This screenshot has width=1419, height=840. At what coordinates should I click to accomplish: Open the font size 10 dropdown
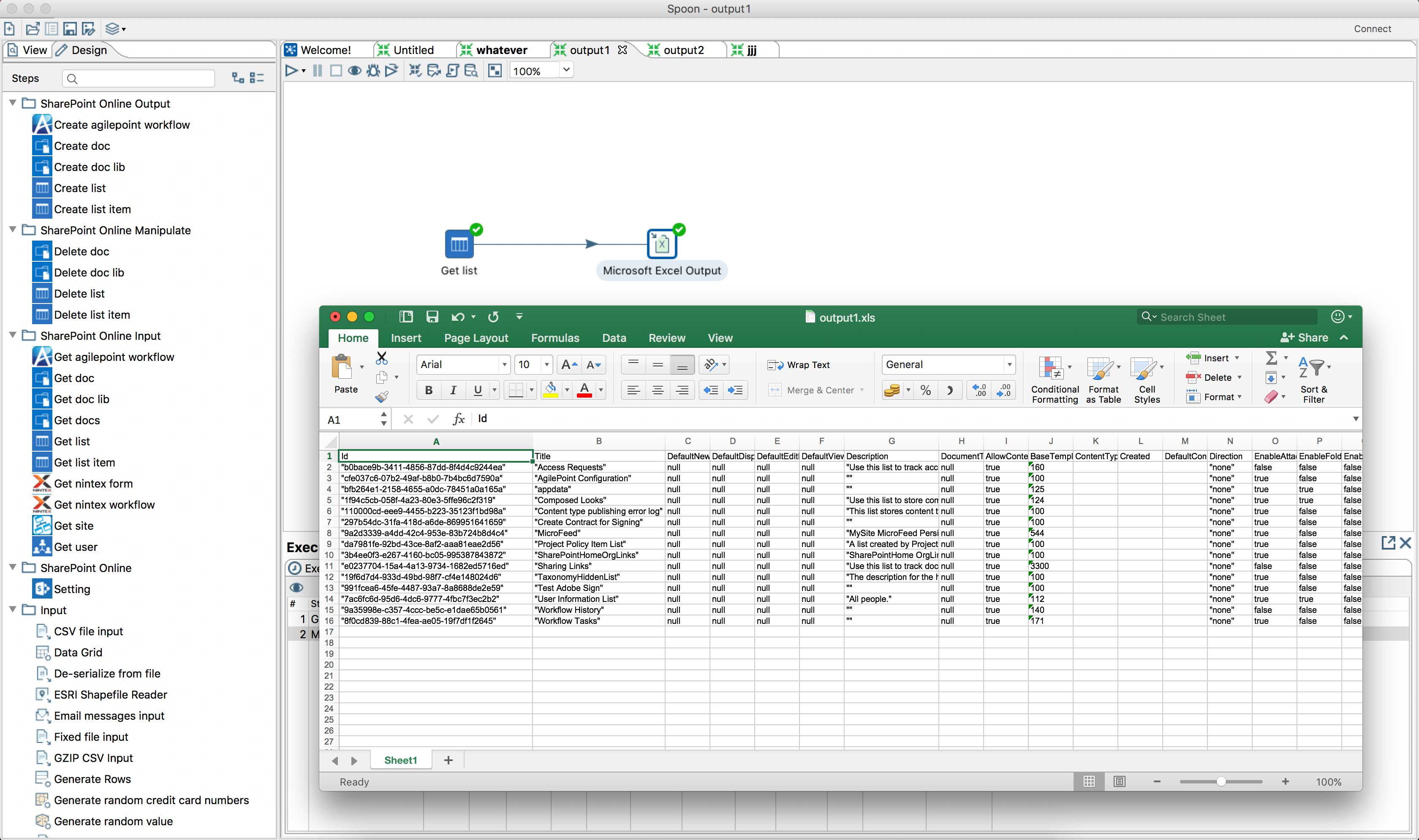pos(546,365)
